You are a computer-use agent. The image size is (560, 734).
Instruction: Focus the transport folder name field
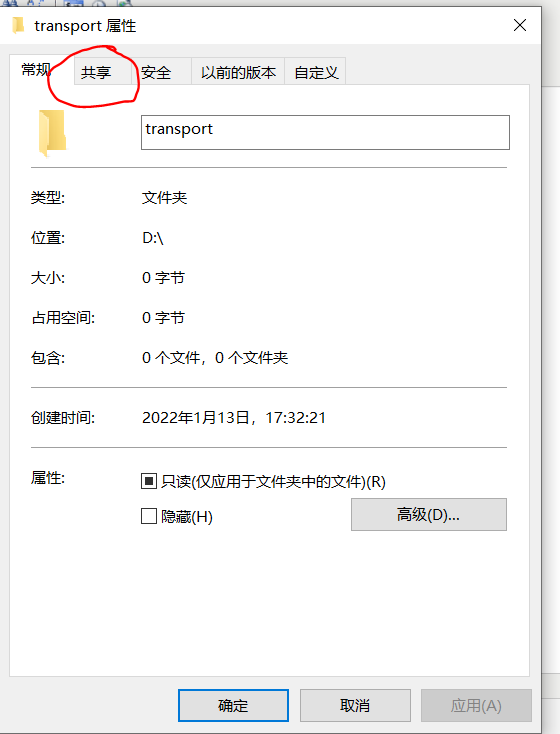tap(325, 132)
